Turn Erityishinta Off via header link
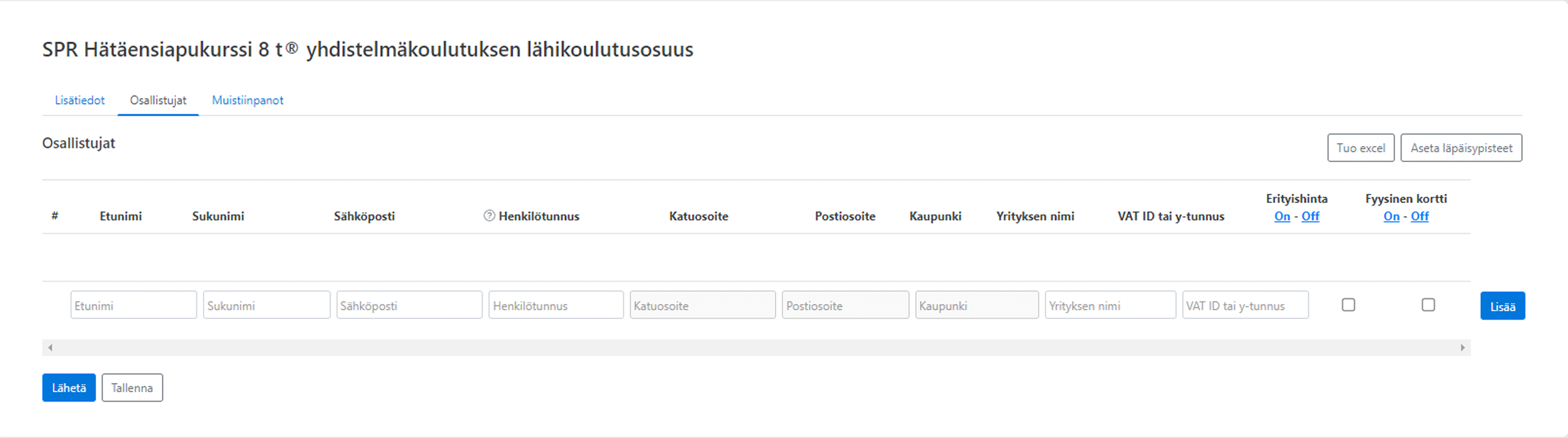Image resolution: width=1568 pixels, height=438 pixels. [x=1310, y=216]
